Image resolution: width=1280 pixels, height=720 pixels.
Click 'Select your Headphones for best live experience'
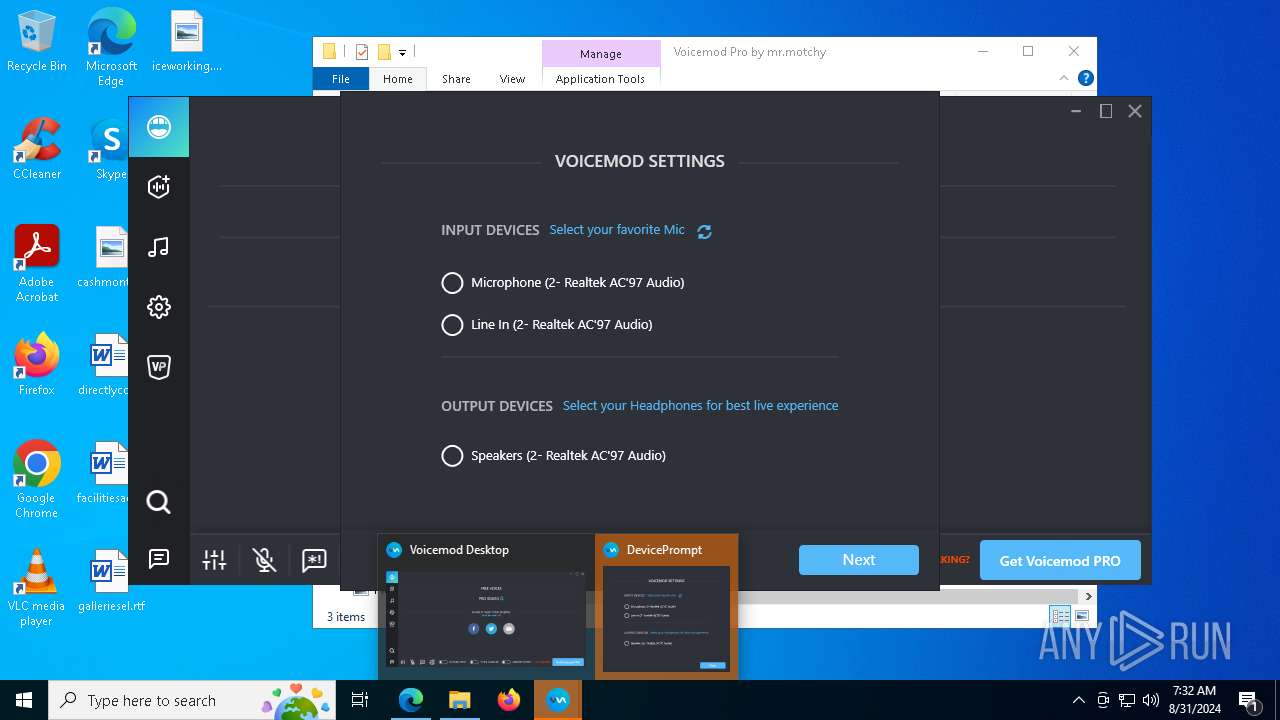[x=700, y=406]
